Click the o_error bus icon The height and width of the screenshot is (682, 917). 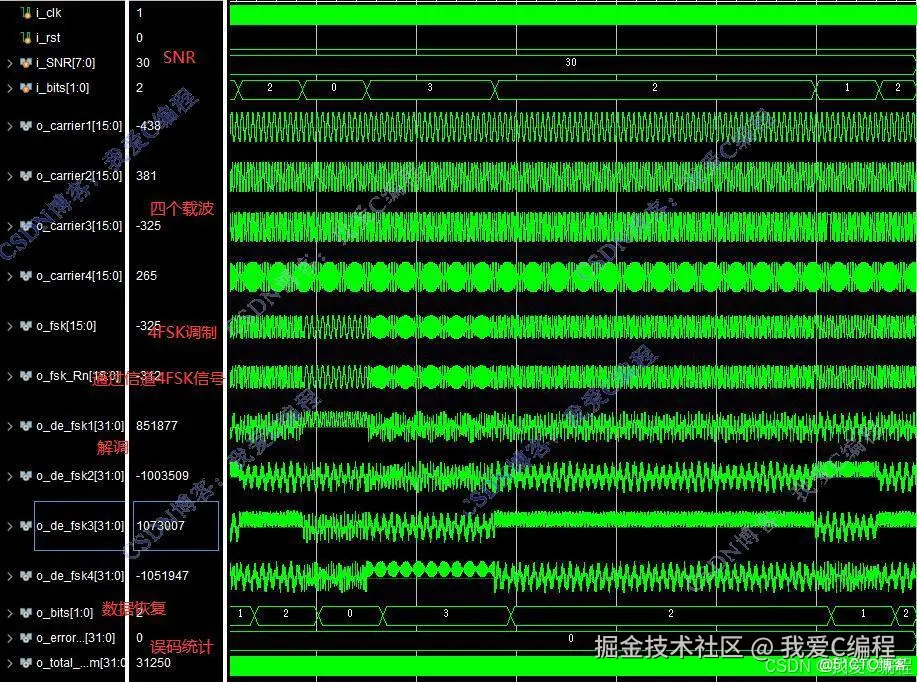click(x=26, y=638)
